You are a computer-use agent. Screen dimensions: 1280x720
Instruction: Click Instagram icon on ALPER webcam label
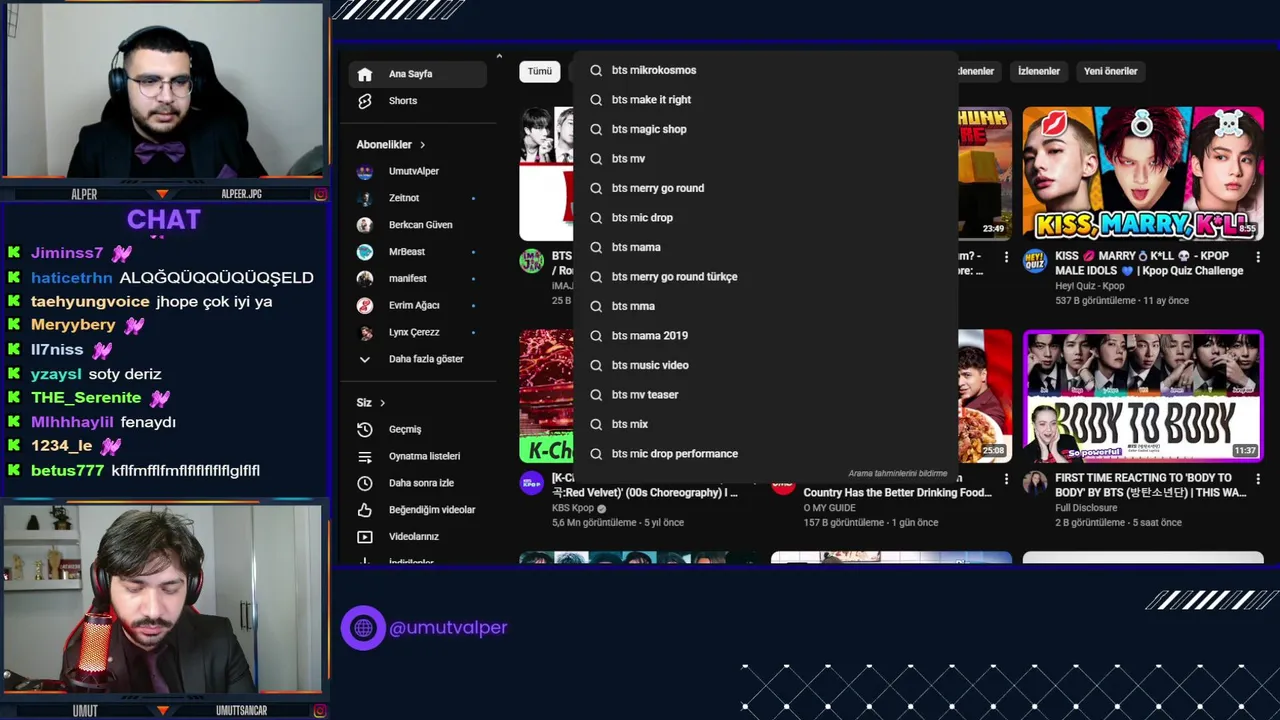pos(320,194)
